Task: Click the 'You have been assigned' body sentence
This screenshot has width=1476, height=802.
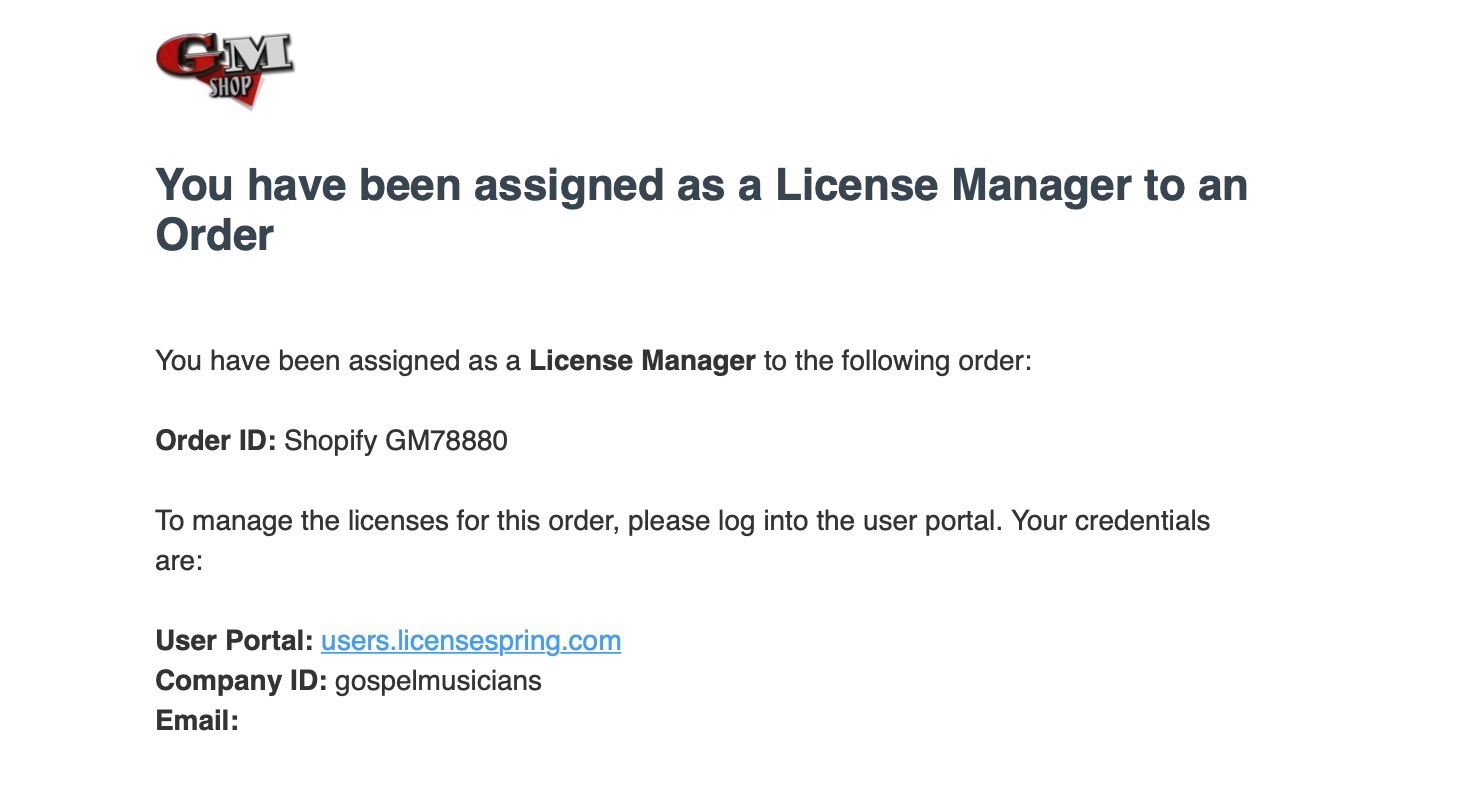Action: pyautogui.click(x=593, y=361)
